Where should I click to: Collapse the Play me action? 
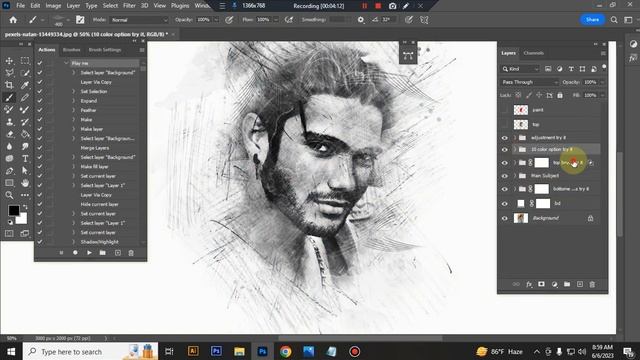click(66, 63)
